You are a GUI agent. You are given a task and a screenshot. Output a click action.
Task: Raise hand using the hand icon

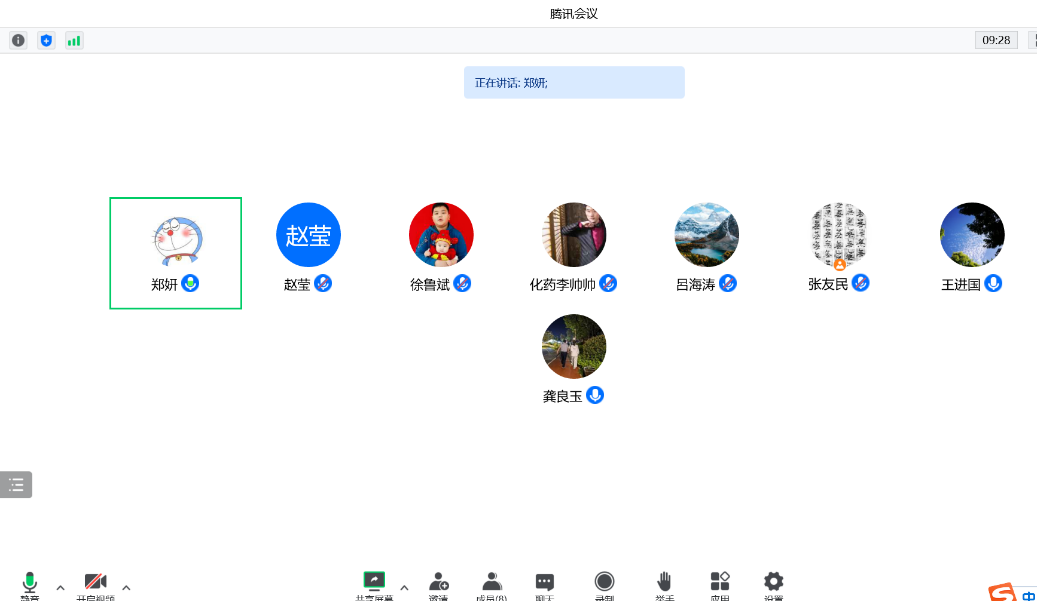click(664, 582)
